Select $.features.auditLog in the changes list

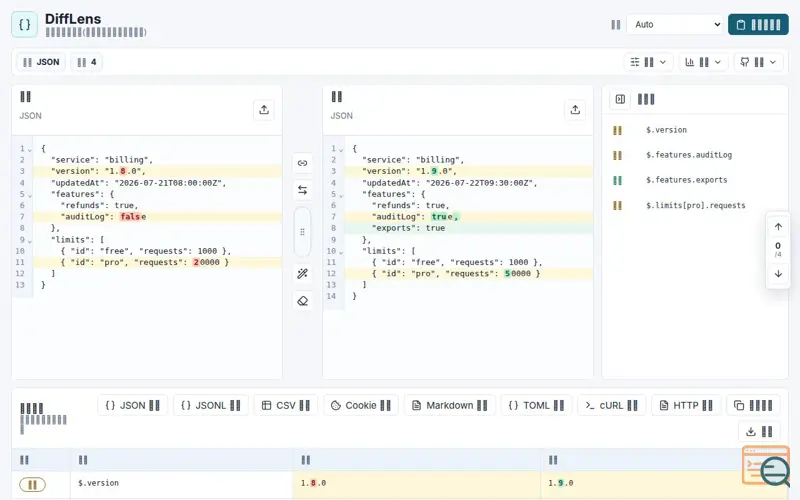click(x=689, y=155)
